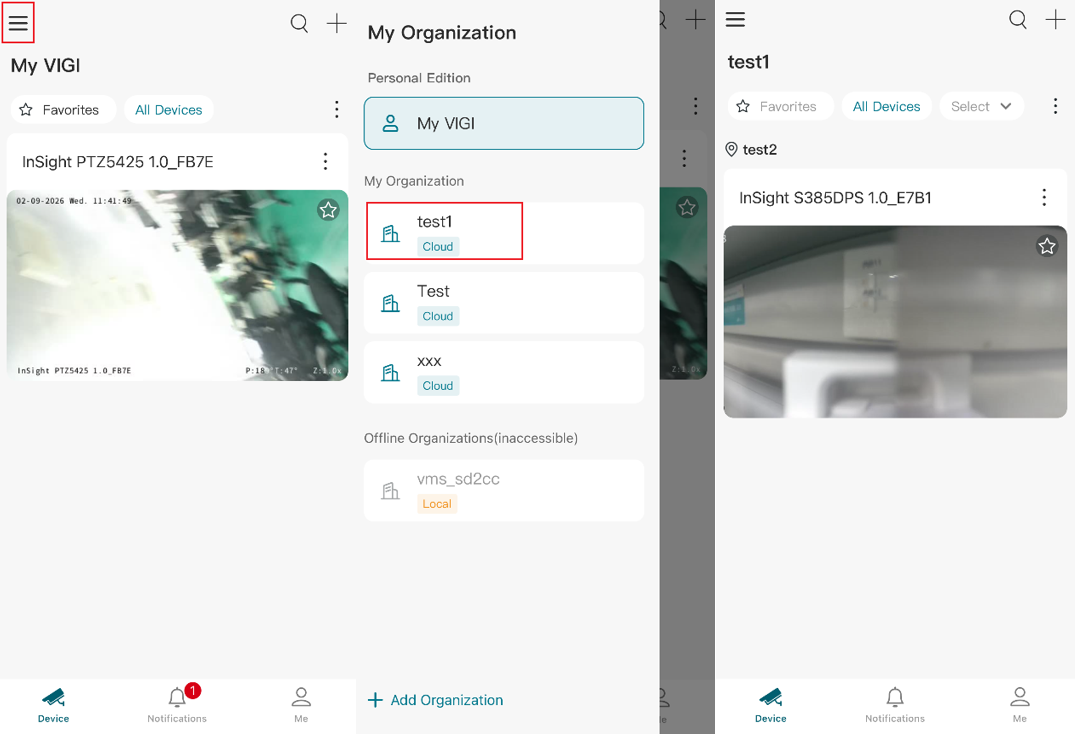Screen dimensions: 1076x734
Task: Open the S385DPS camera preview thumbnail
Action: click(895, 322)
